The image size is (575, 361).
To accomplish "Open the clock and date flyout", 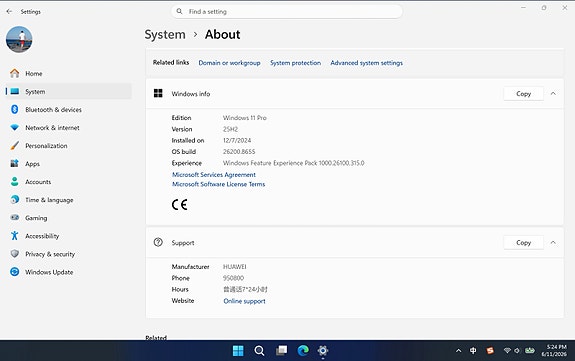I will pos(554,351).
